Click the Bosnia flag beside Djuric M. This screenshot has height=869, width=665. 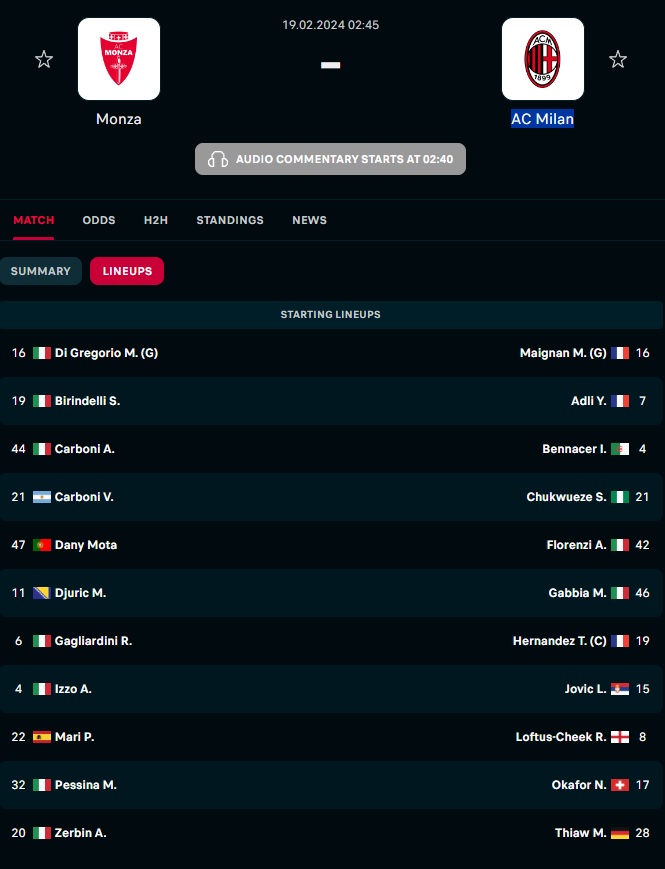pyautogui.click(x=42, y=593)
